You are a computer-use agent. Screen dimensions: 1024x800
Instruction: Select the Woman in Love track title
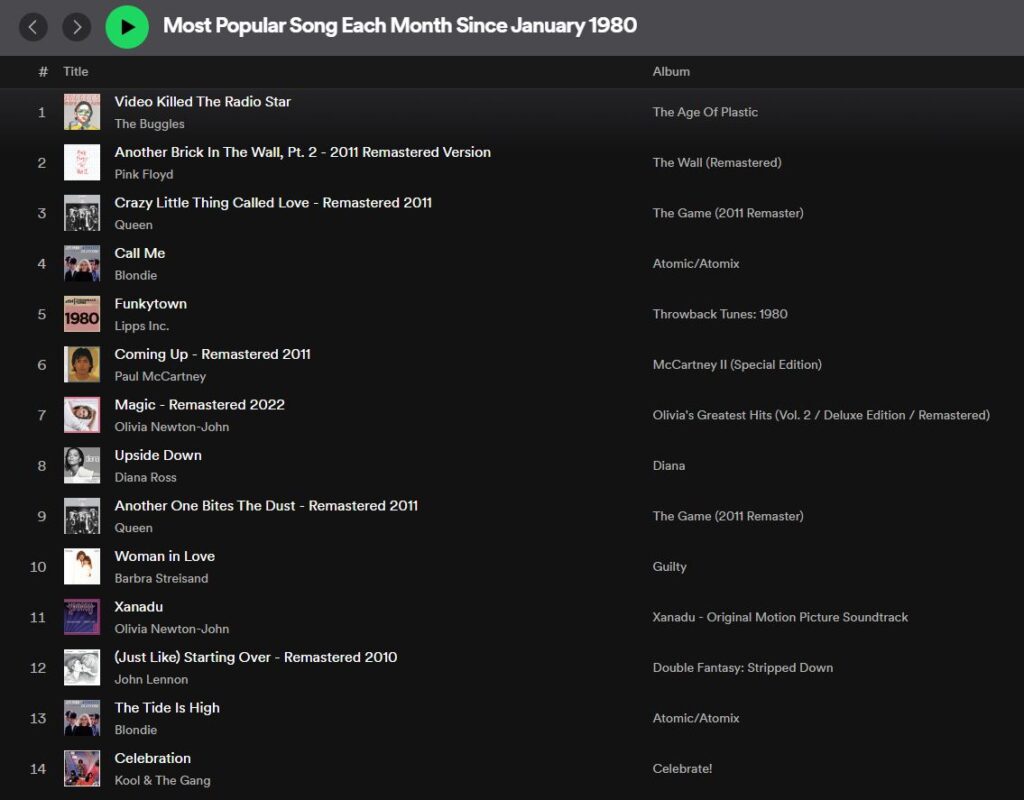pyautogui.click(x=165, y=556)
